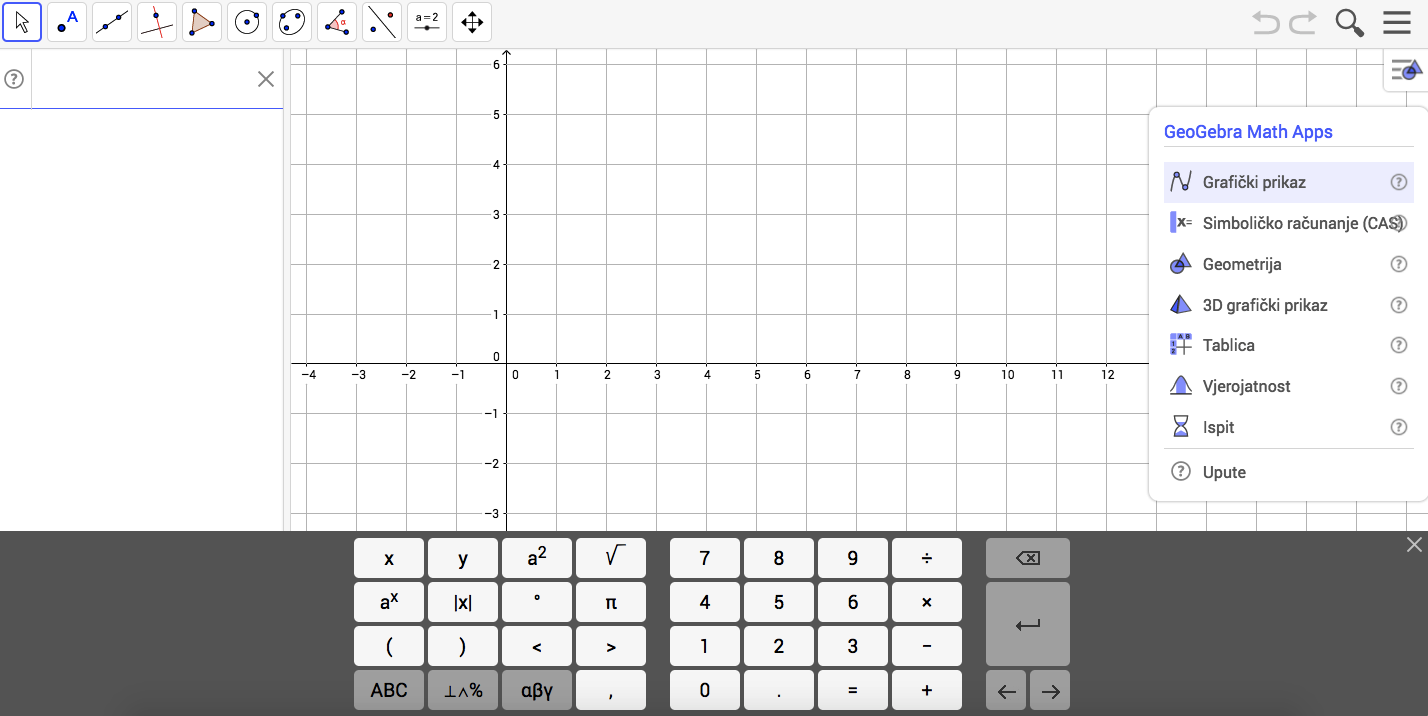
Task: Select Move Graphics View tool
Action: (472, 22)
